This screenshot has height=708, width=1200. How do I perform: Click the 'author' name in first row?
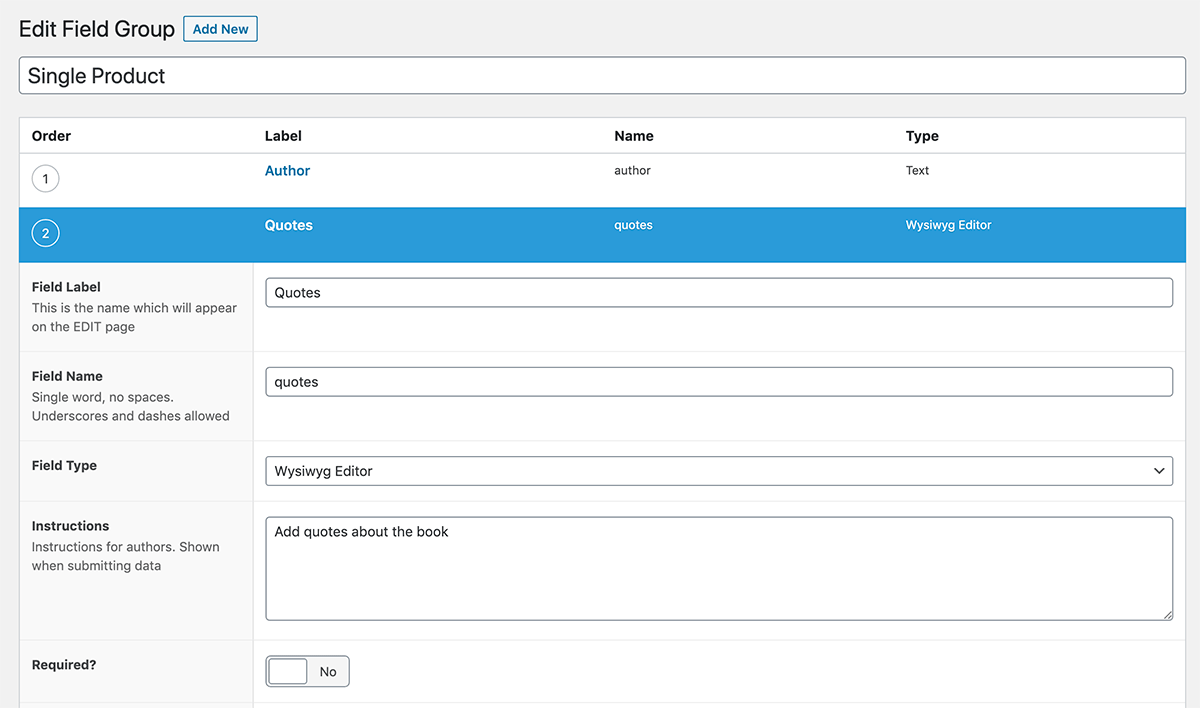pos(632,171)
